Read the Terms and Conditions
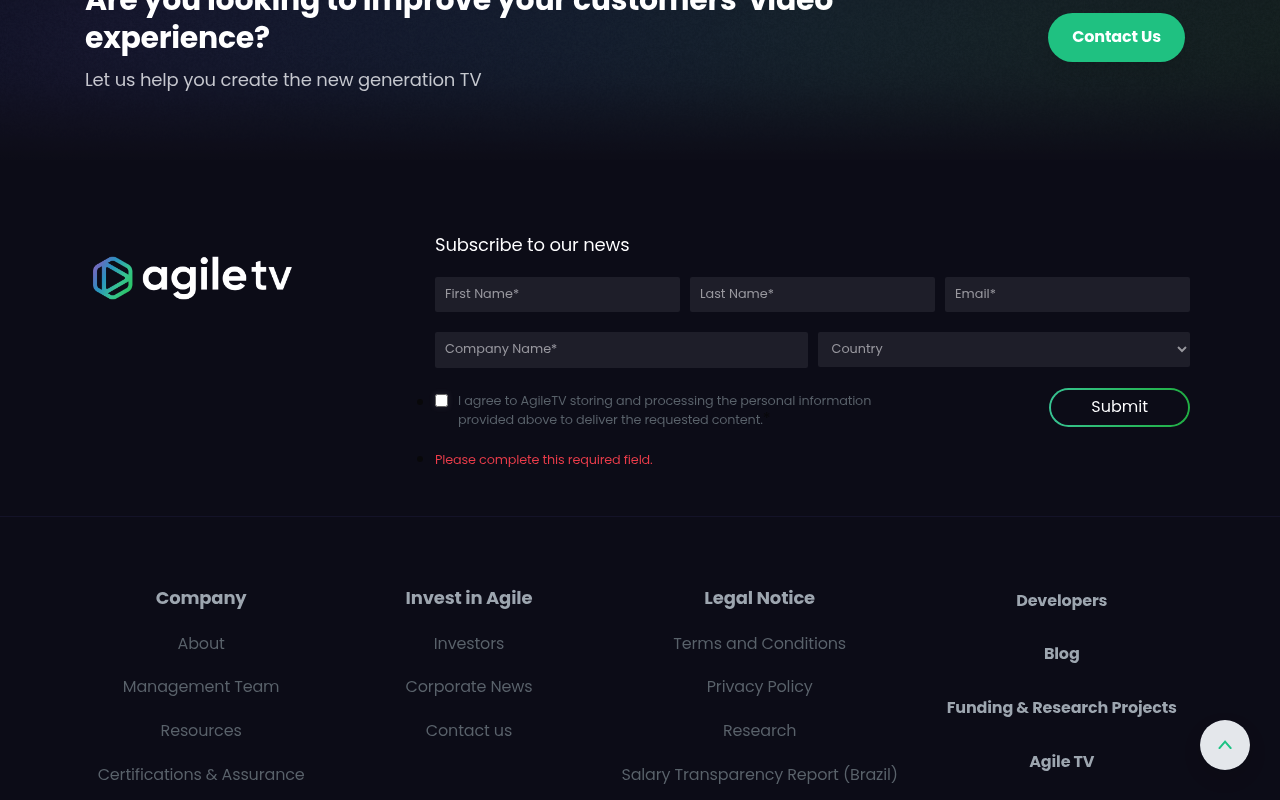The height and width of the screenshot is (800, 1280). point(759,643)
